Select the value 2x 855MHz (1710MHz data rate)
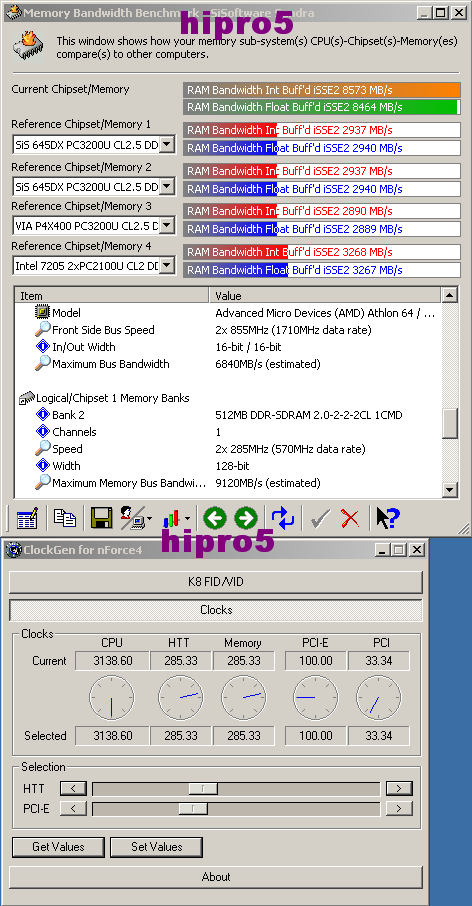This screenshot has width=472, height=906. (293, 330)
